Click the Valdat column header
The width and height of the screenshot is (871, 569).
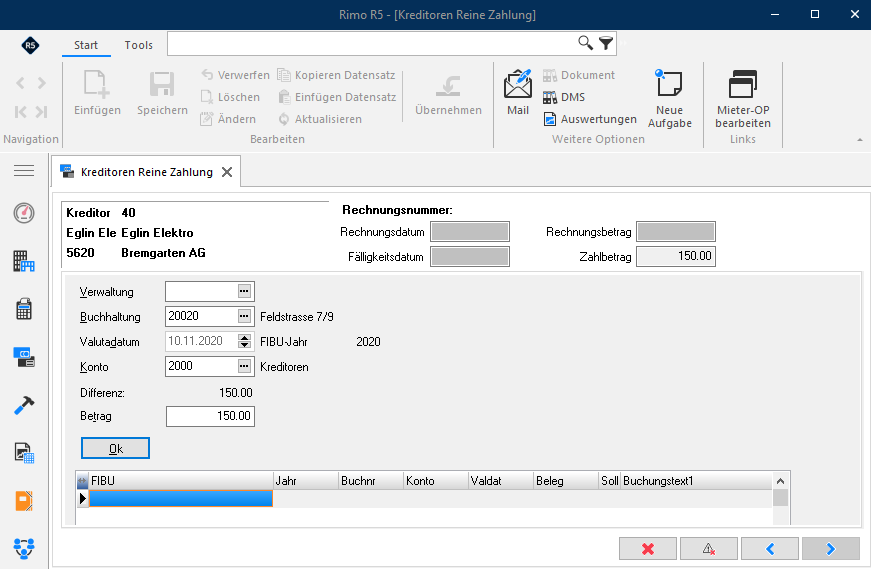501,481
